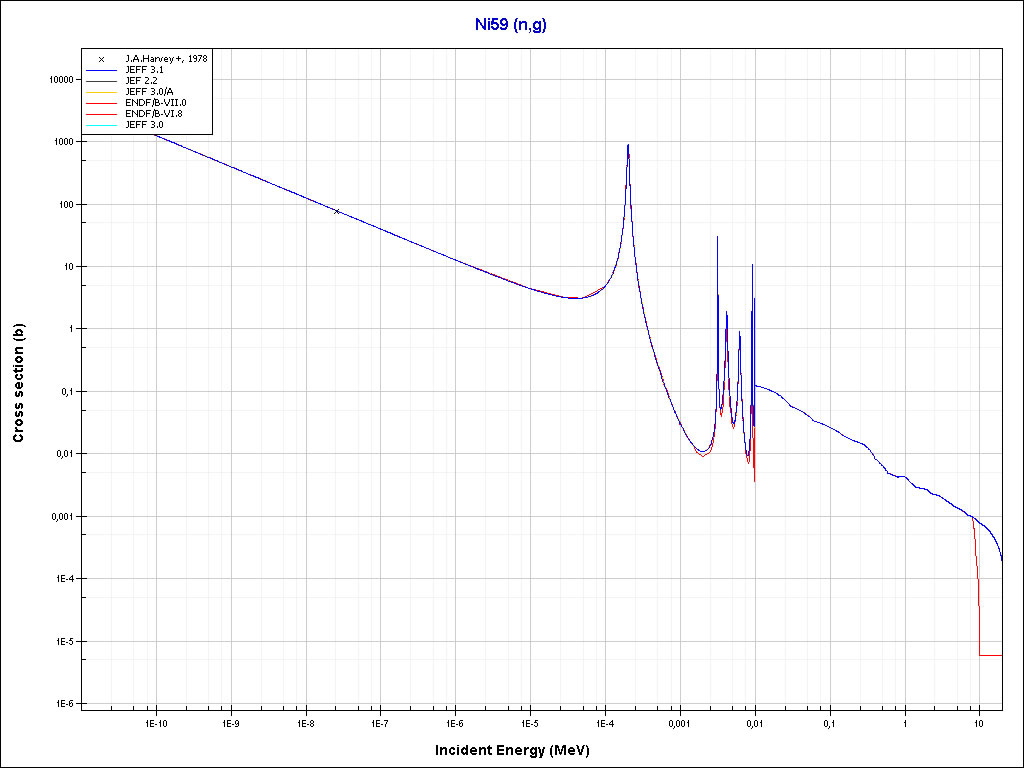Viewport: 1024px width, 768px height.
Task: Click the flat curve segment near 1E-5 at far right
Action: tap(990, 655)
